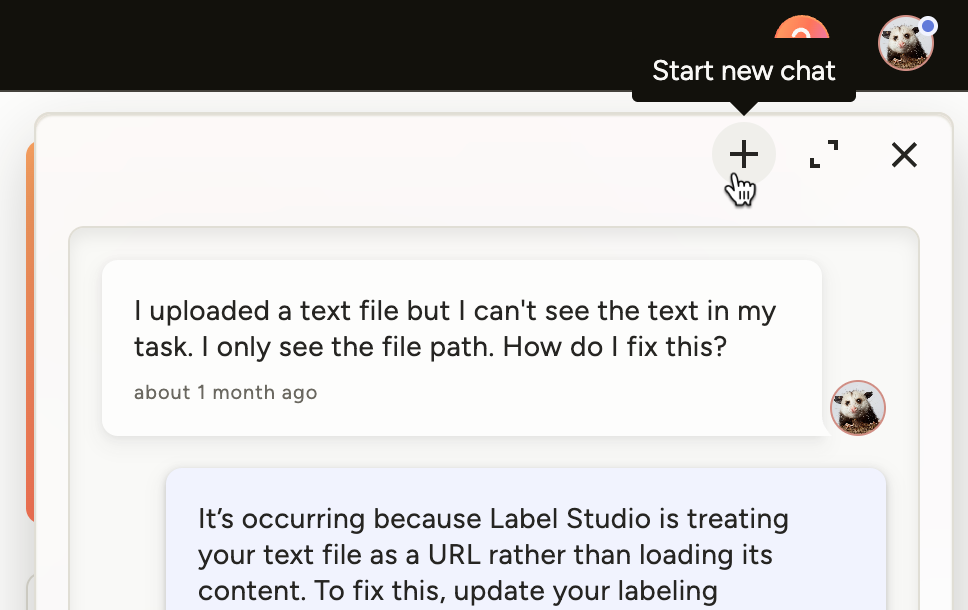This screenshot has height=610, width=968.
Task: Click the 'about 1 month ago' timestamp
Action: 225,392
